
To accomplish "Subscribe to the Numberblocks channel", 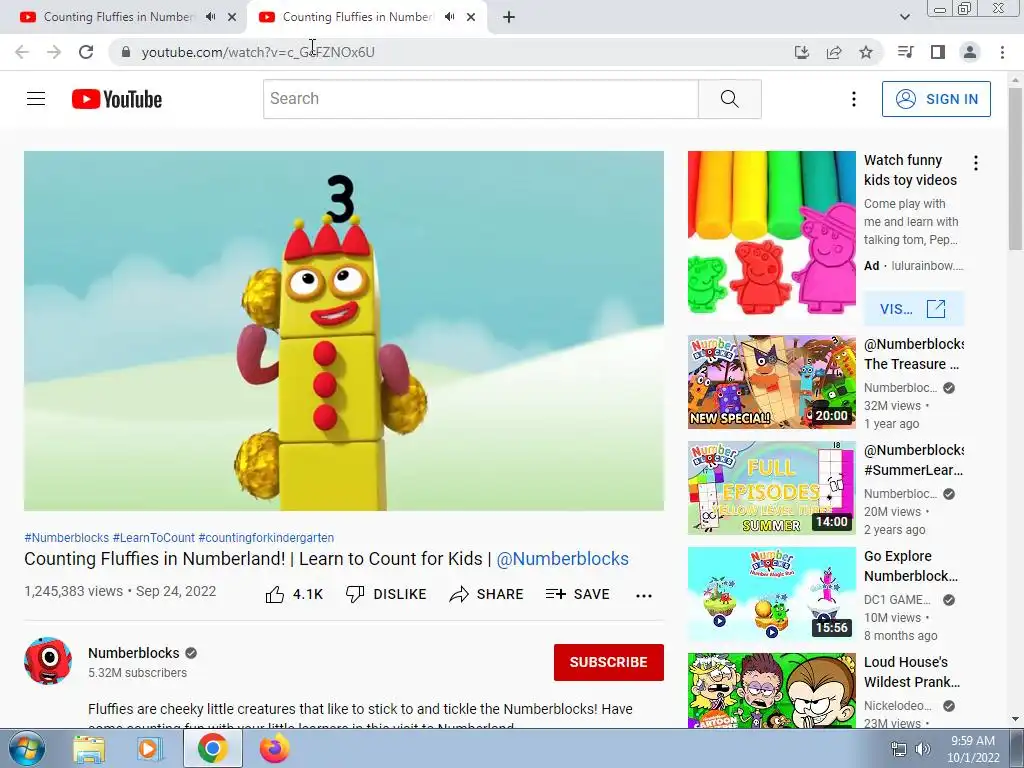I will [609, 662].
